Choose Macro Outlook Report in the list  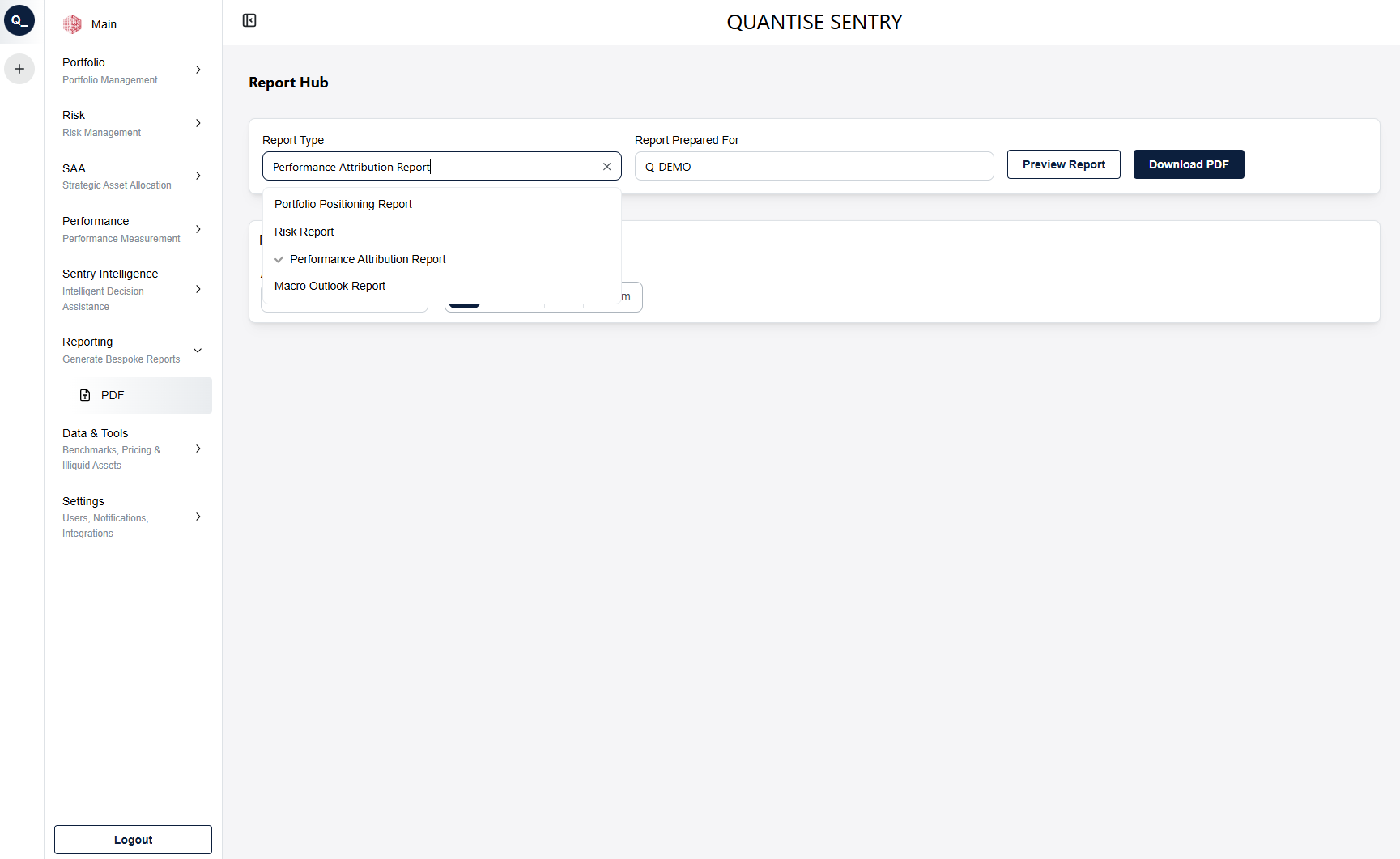click(x=330, y=286)
